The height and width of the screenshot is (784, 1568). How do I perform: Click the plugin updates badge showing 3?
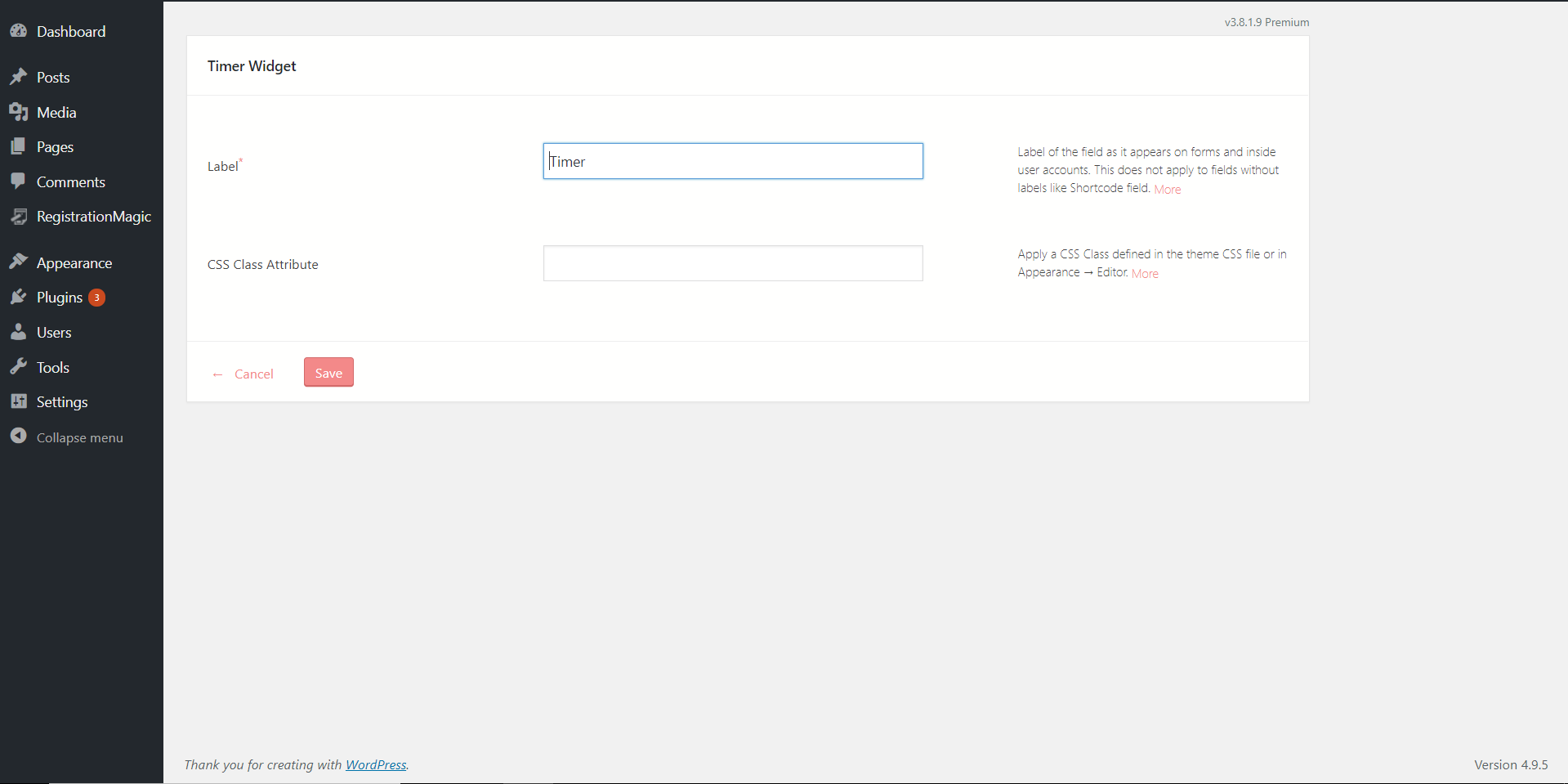tap(96, 298)
